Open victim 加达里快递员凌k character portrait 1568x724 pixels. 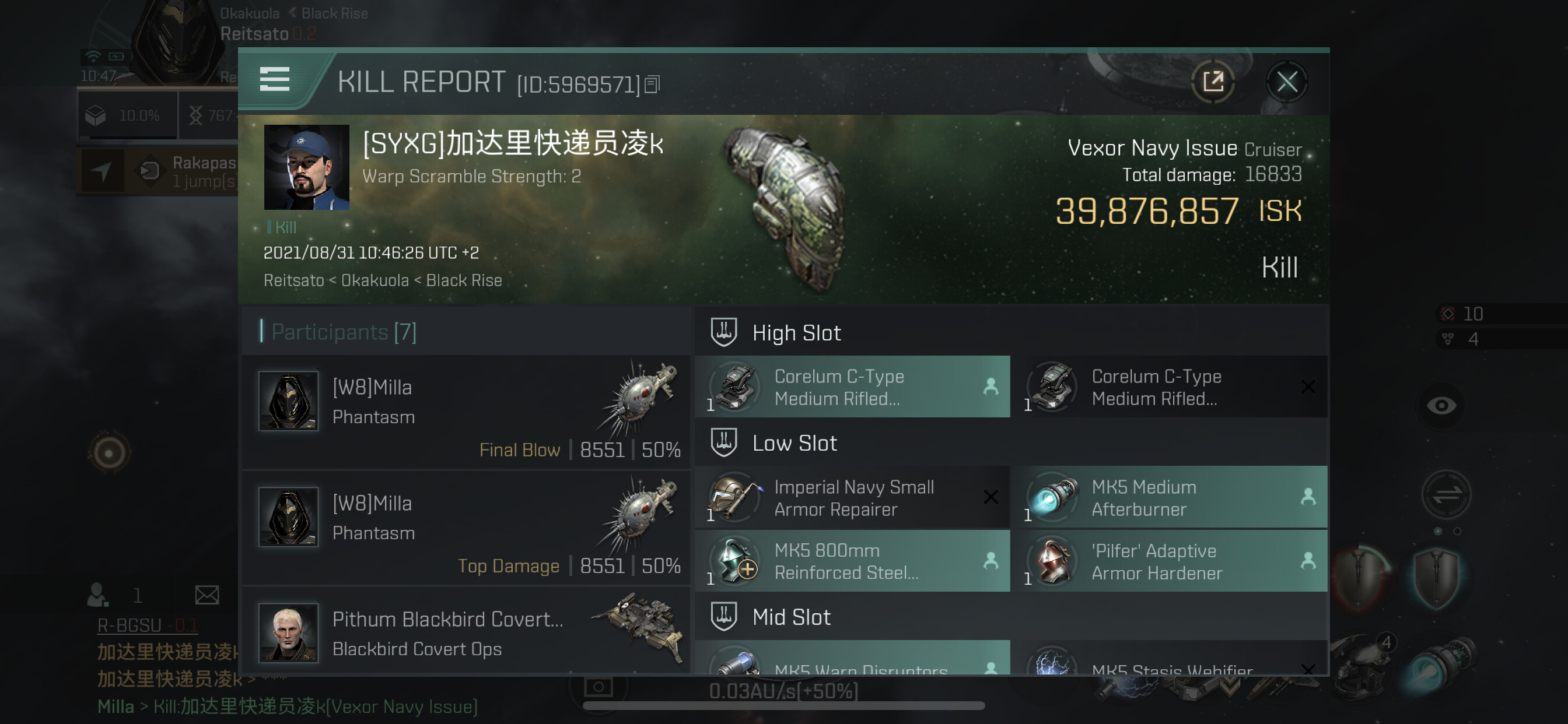click(307, 167)
